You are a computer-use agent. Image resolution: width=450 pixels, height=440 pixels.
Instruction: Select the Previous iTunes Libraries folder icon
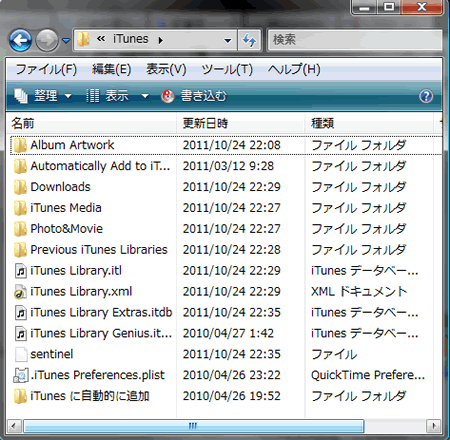click(x=20, y=250)
